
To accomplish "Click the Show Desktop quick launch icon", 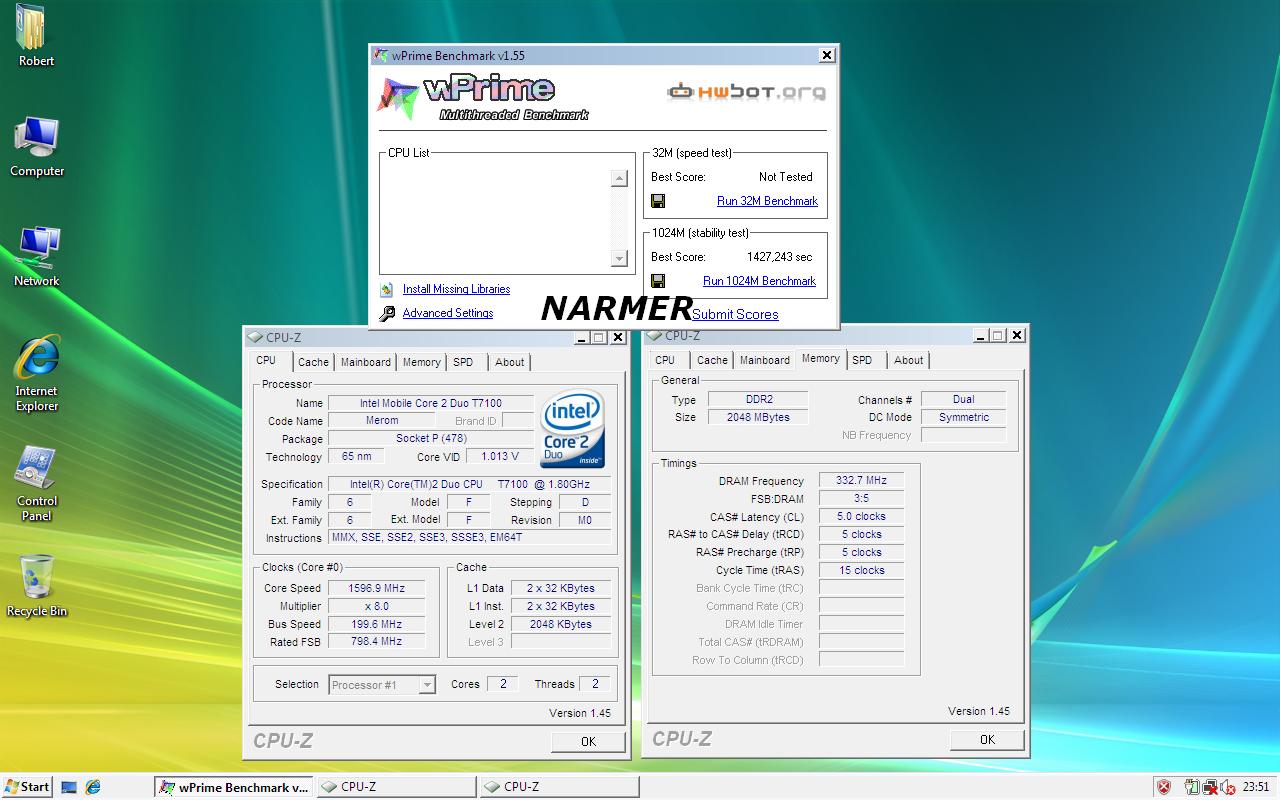I will click(x=69, y=787).
